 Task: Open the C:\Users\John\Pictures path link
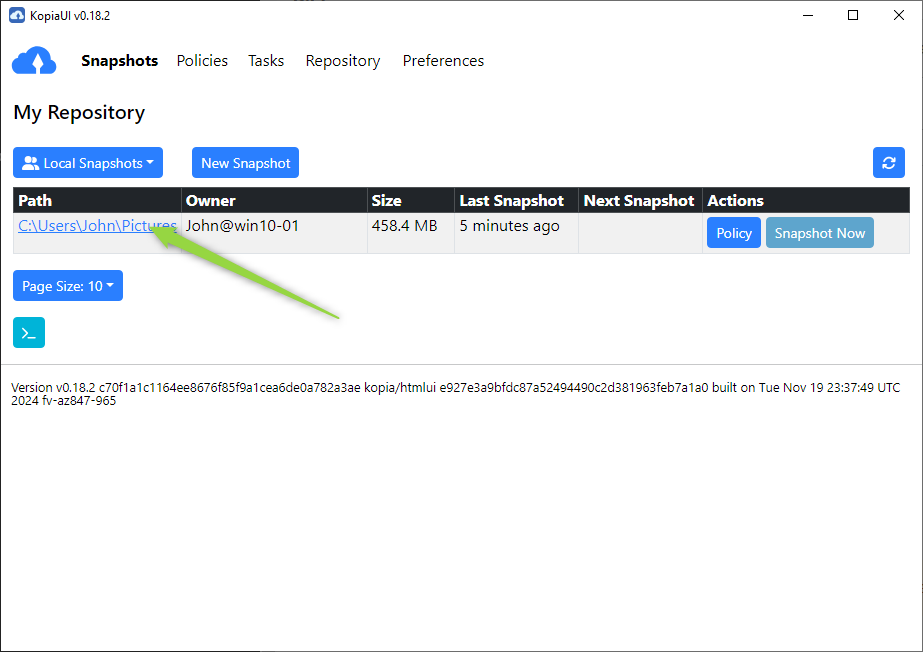coord(97,225)
